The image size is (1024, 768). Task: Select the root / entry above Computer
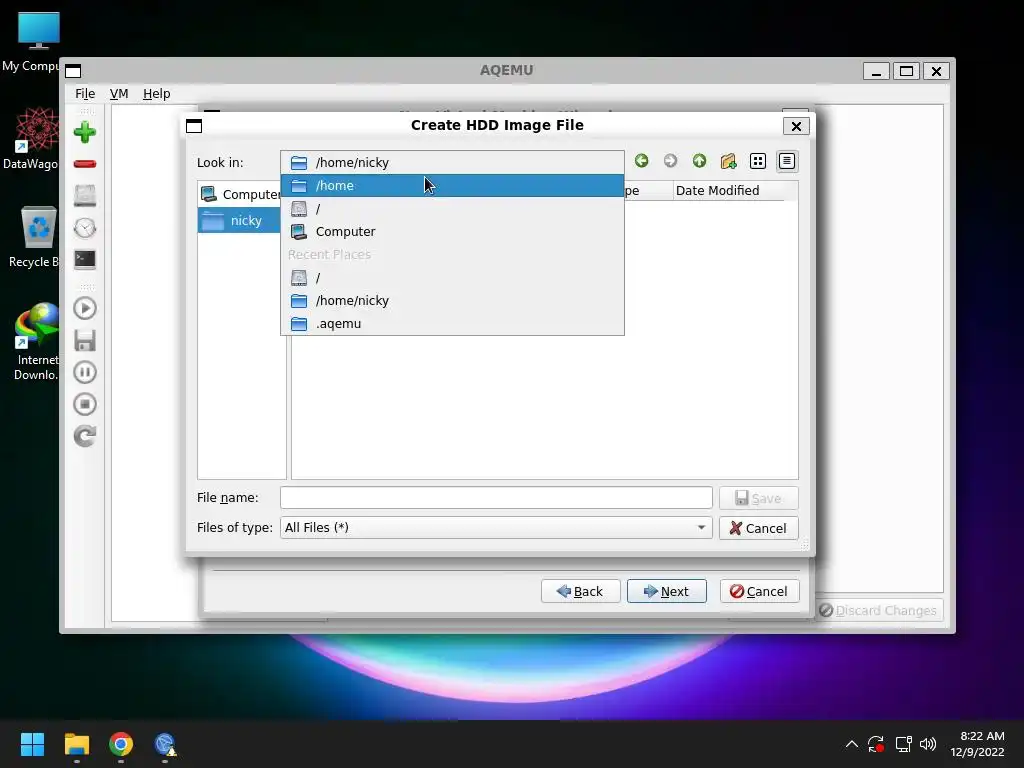click(452, 208)
